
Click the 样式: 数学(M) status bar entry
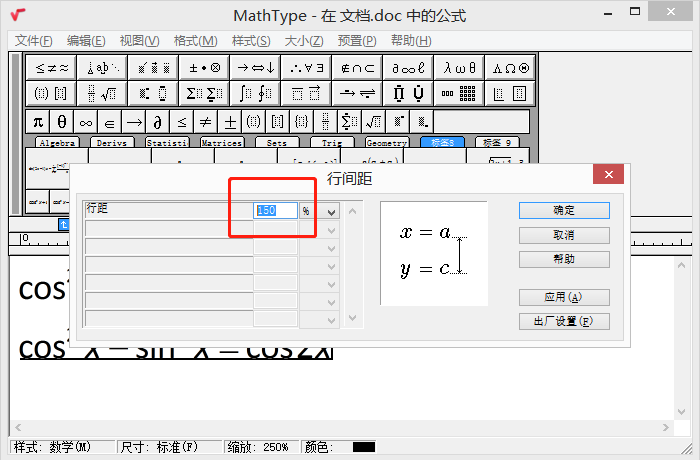coord(62,447)
